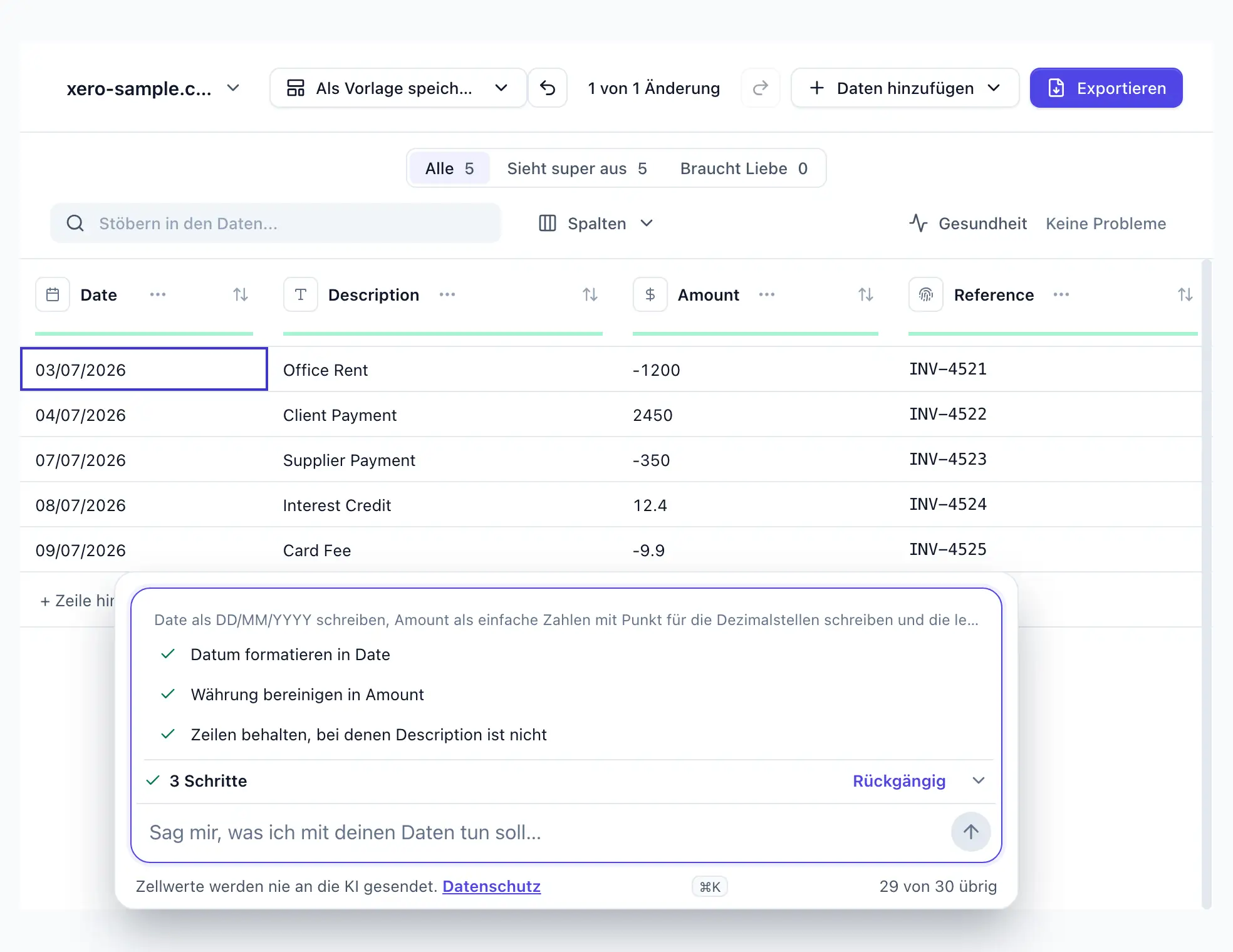
Task: Click Rückgängig to undo the steps
Action: (x=899, y=781)
